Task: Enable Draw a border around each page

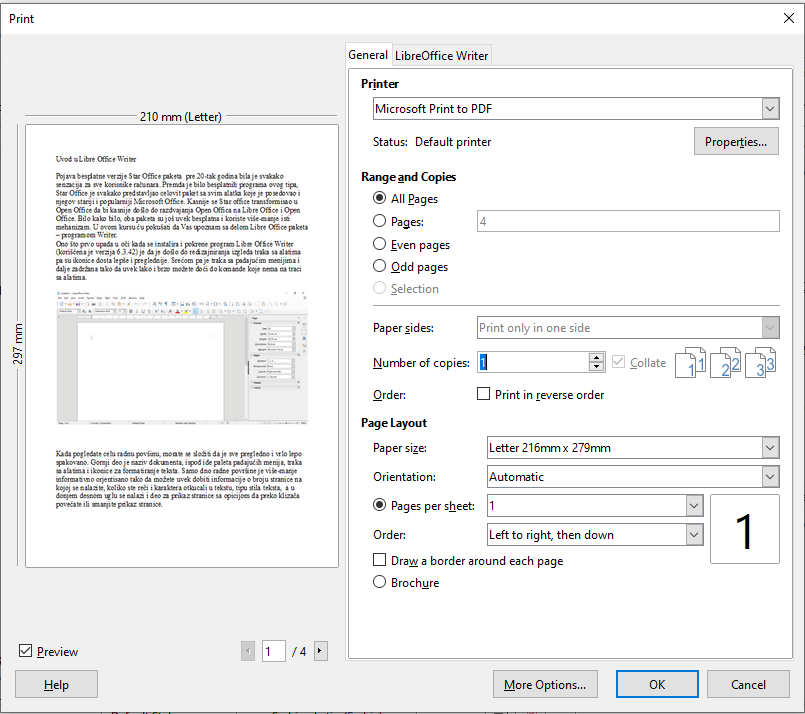Action: (x=379, y=560)
